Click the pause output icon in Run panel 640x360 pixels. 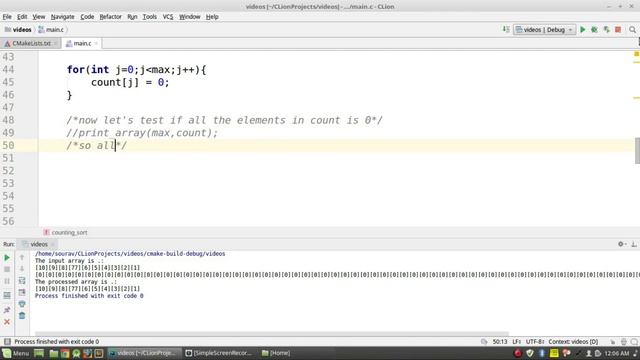pos(7,281)
